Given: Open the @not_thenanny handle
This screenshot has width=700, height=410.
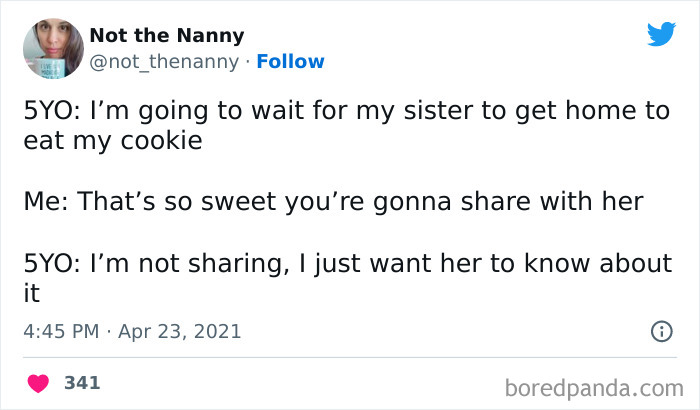Looking at the screenshot, I should coord(164,61).
